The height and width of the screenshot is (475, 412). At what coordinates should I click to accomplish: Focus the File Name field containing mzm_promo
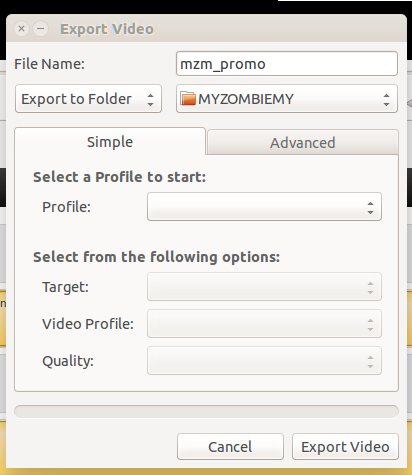pyautogui.click(x=287, y=64)
